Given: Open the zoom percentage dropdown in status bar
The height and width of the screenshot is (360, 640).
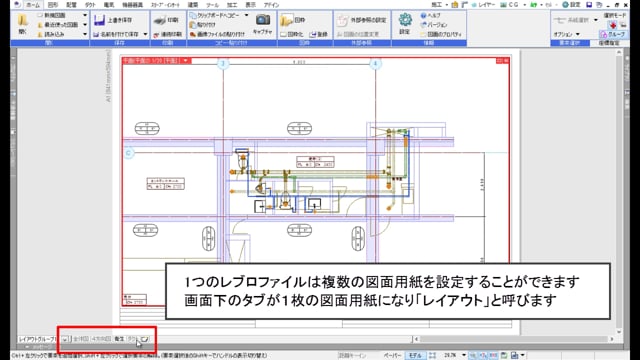Looking at the screenshot, I should [x=464, y=356].
